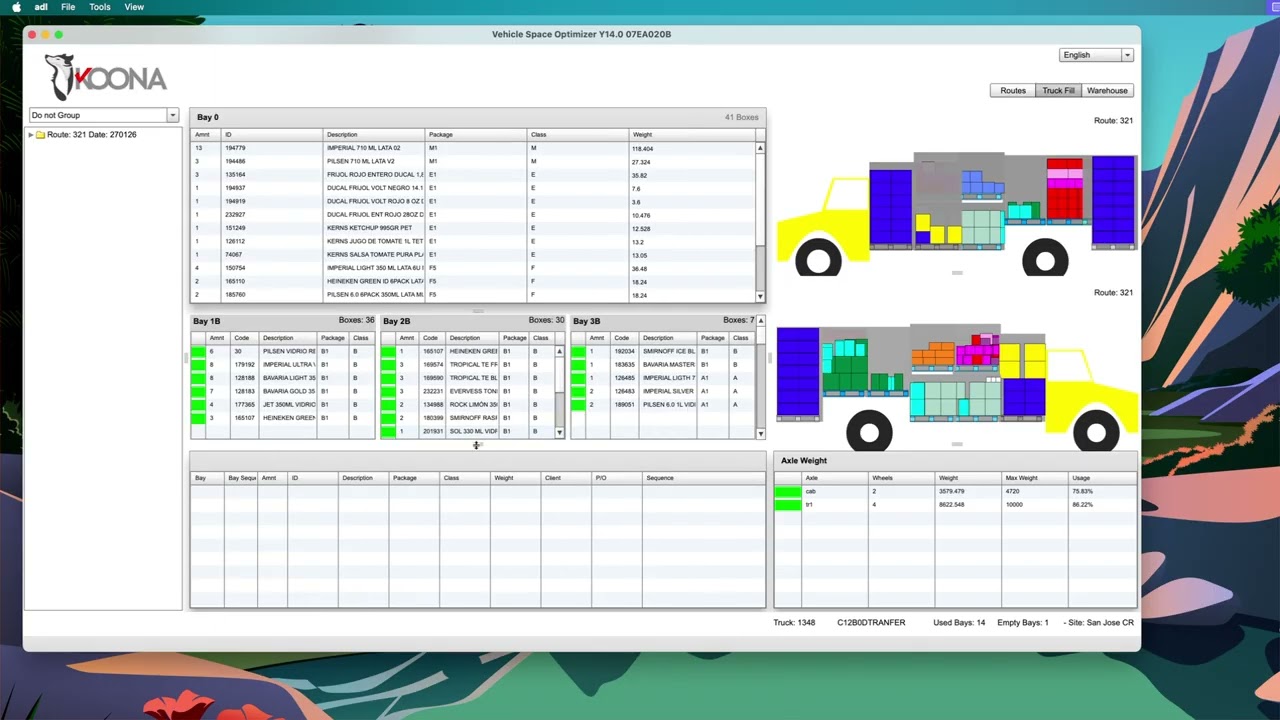Viewport: 1280px width, 720px height.
Task: Sort Bay 0 table by Class column
Action: [578, 134]
